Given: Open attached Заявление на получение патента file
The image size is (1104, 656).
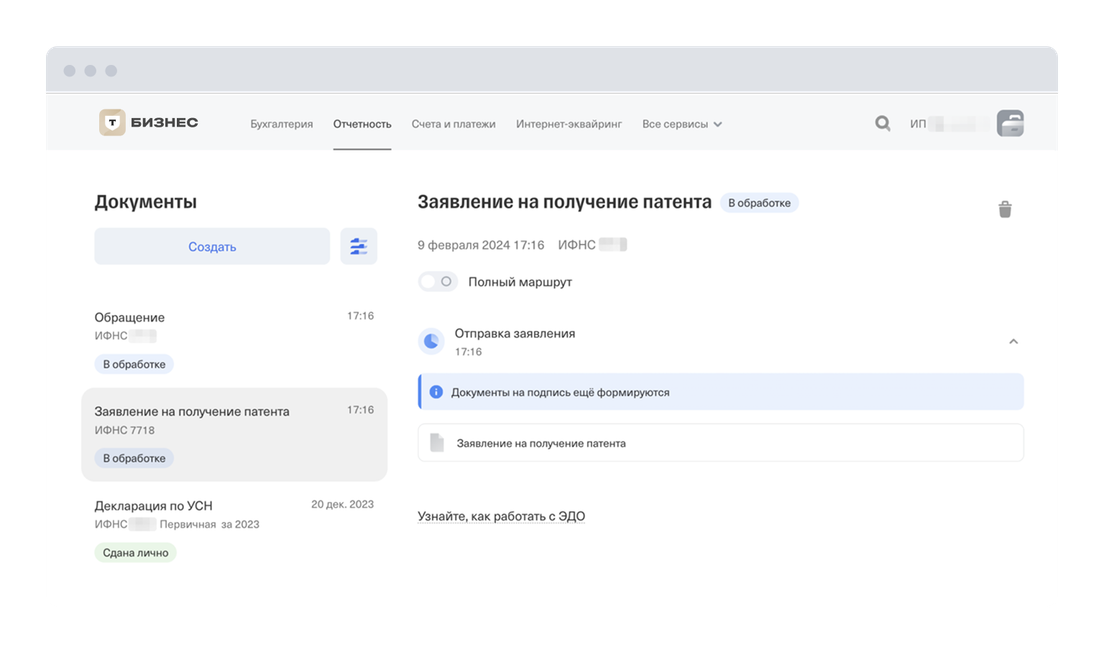Looking at the screenshot, I should [541, 443].
